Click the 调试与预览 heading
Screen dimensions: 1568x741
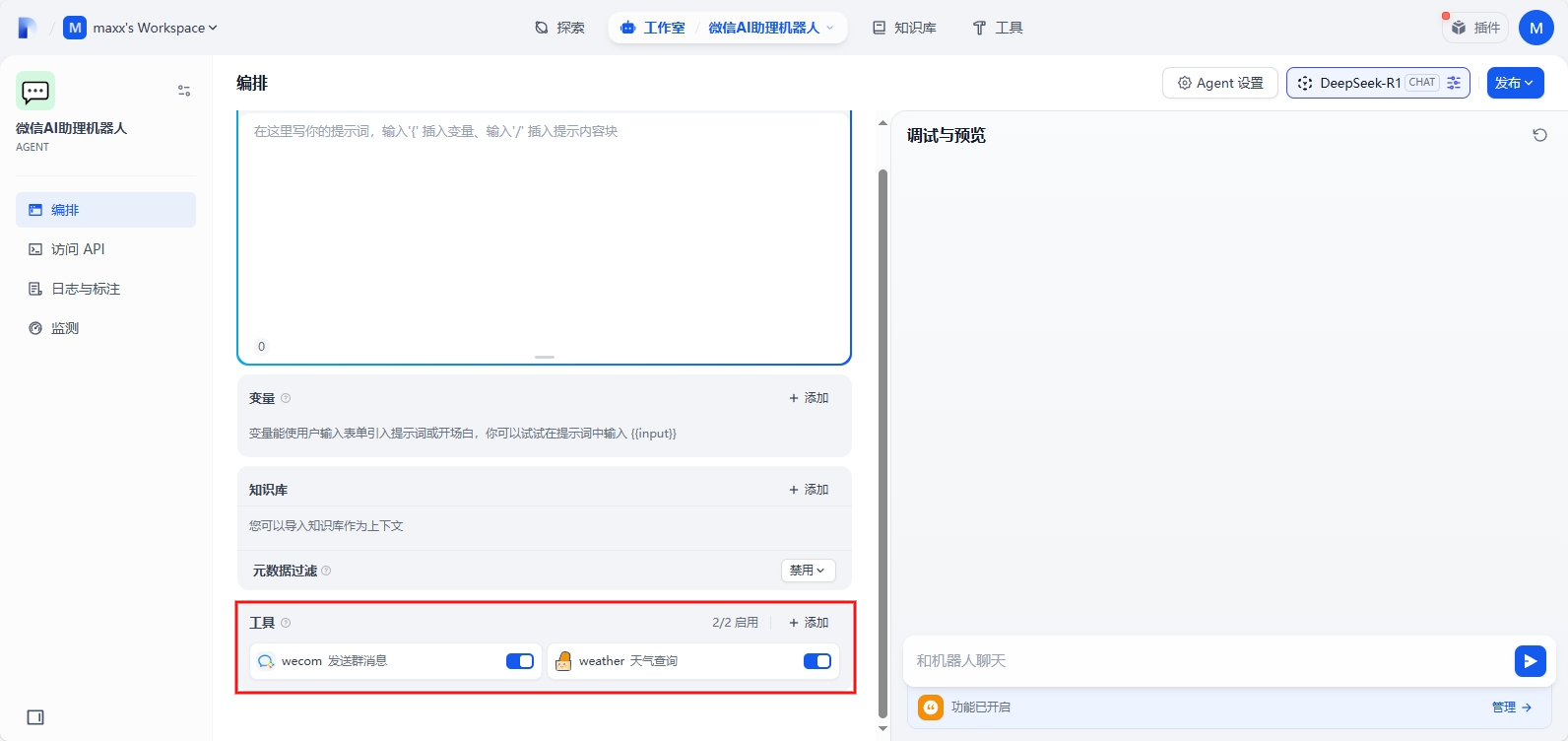coord(947,135)
